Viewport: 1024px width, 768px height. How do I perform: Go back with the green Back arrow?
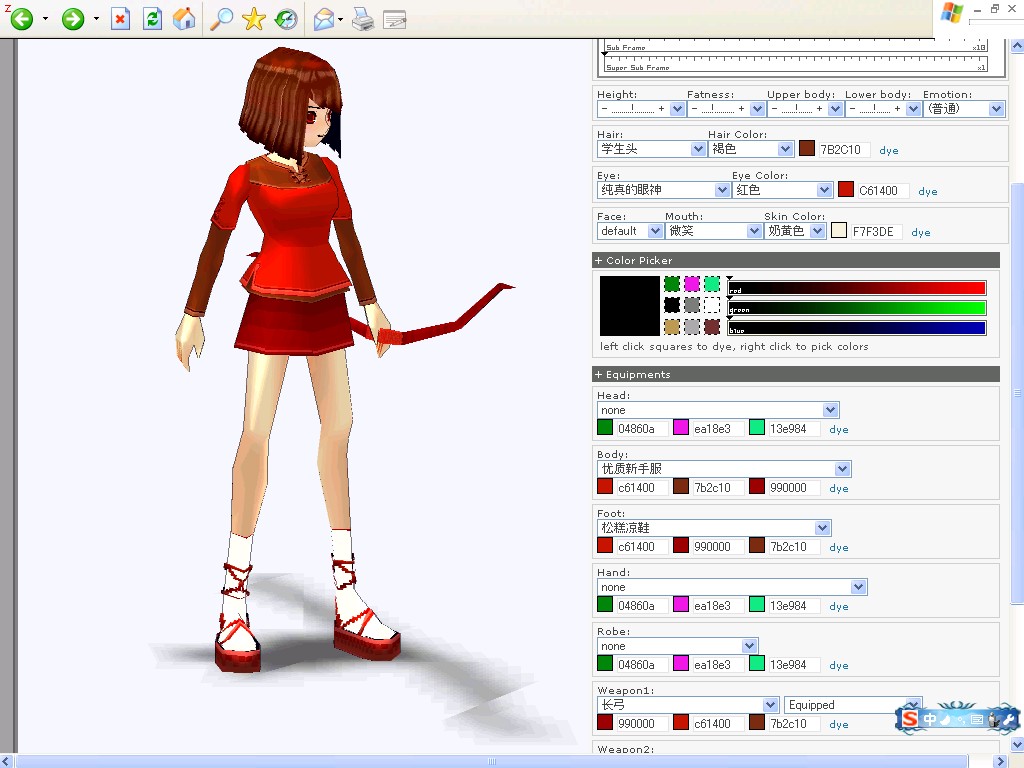pos(22,18)
